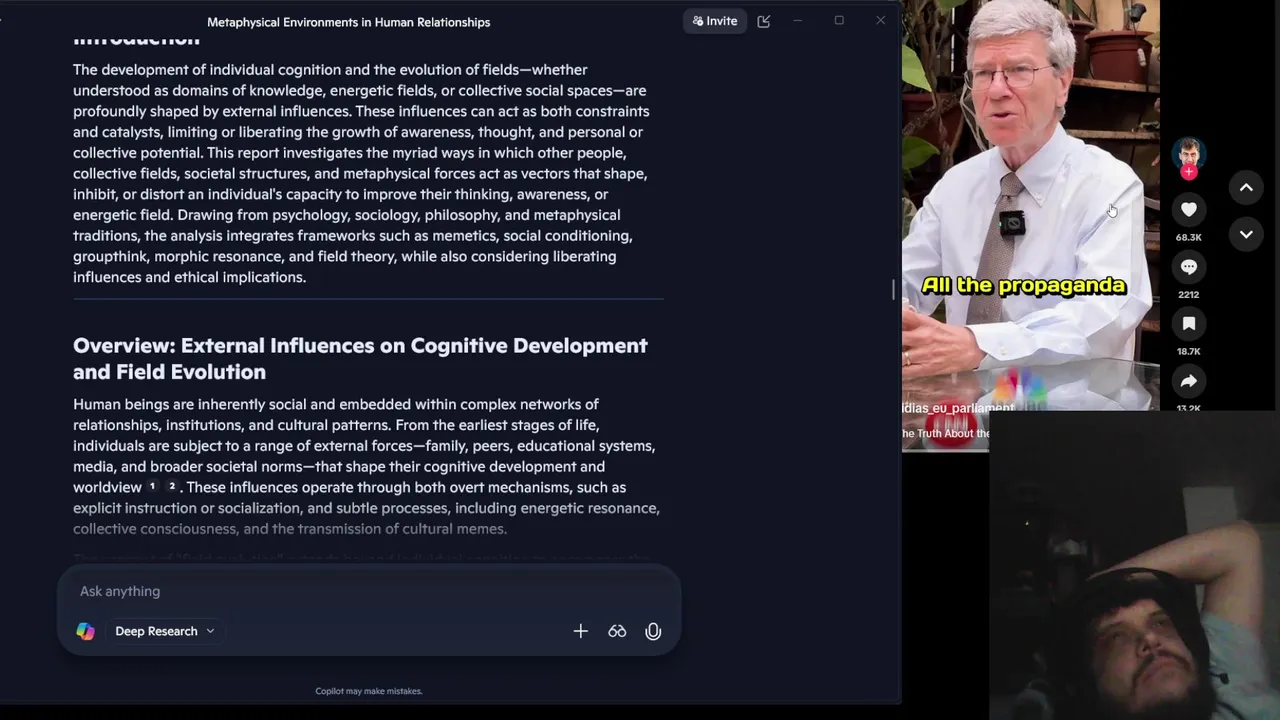Viewport: 1280px width, 720px height.
Task: Click the conversation title Metaphysical Environments in Human Relationships
Action: click(348, 22)
